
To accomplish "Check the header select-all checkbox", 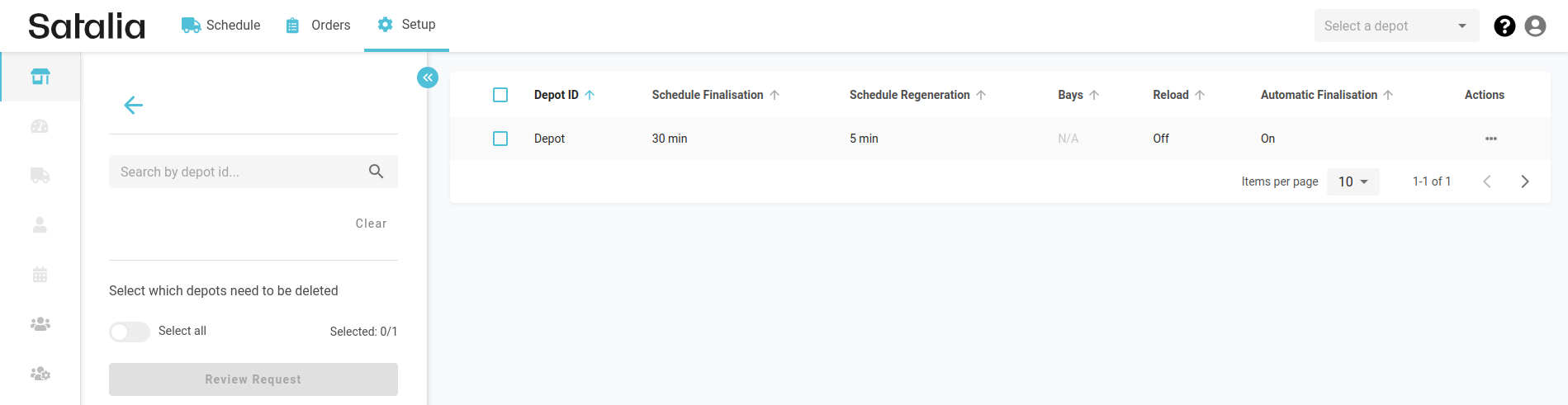I will click(500, 95).
